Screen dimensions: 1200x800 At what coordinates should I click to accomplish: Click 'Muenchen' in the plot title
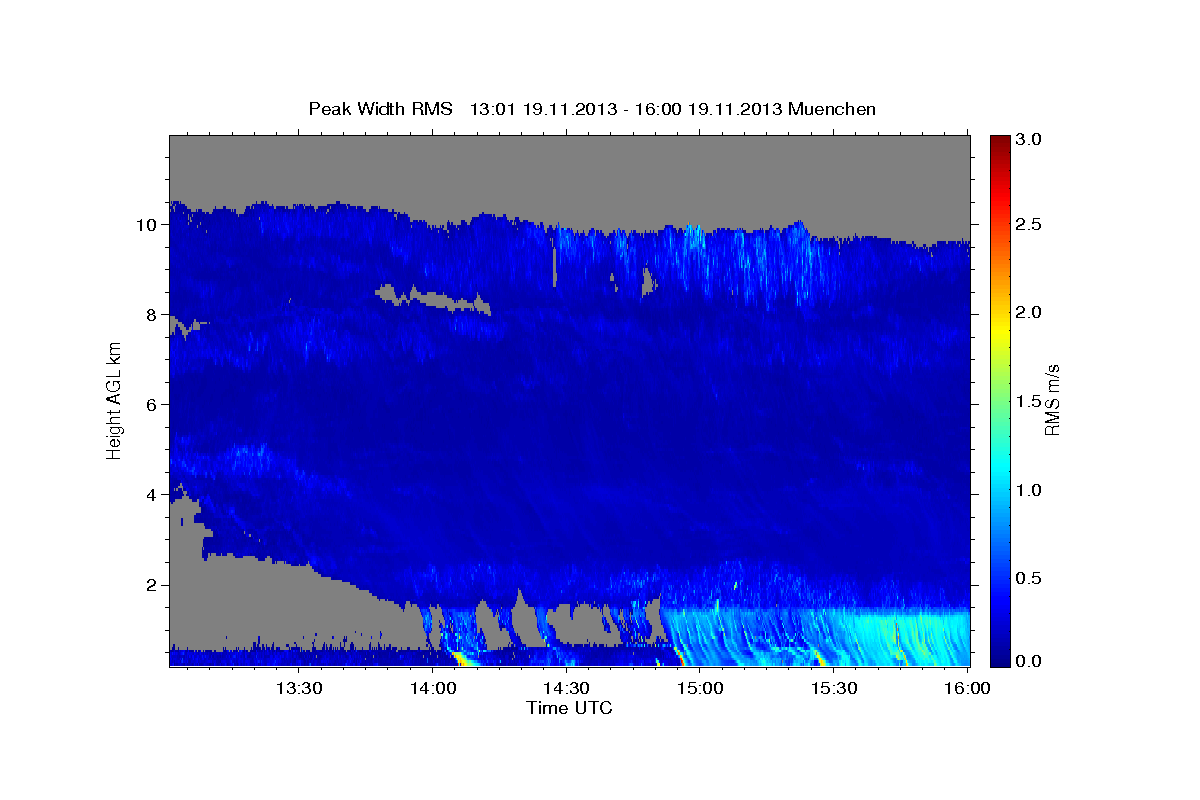[832, 109]
